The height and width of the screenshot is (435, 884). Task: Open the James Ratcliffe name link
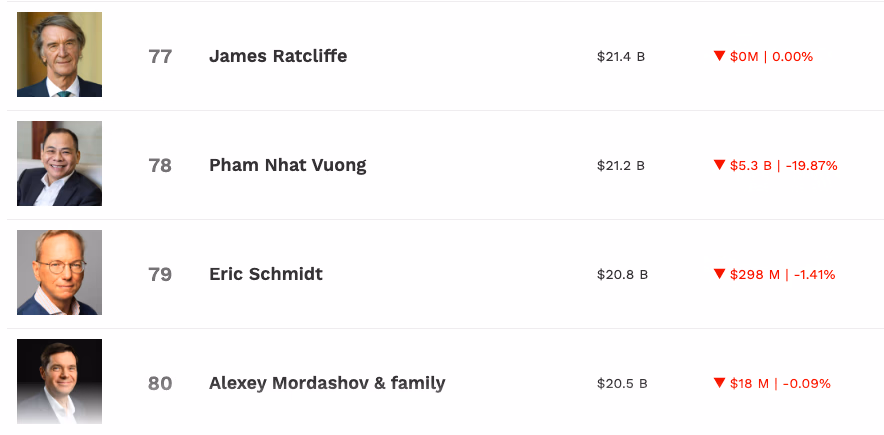pyautogui.click(x=278, y=56)
